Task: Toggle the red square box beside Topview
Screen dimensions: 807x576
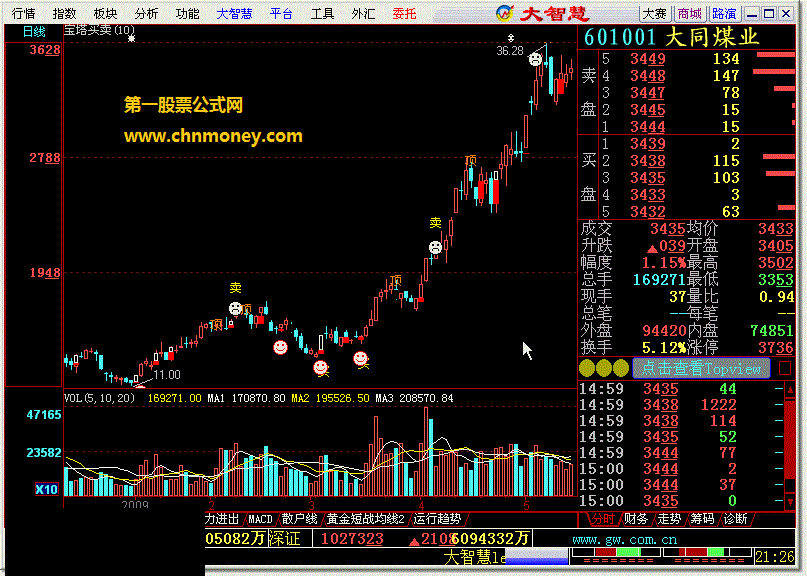Action: [x=785, y=368]
